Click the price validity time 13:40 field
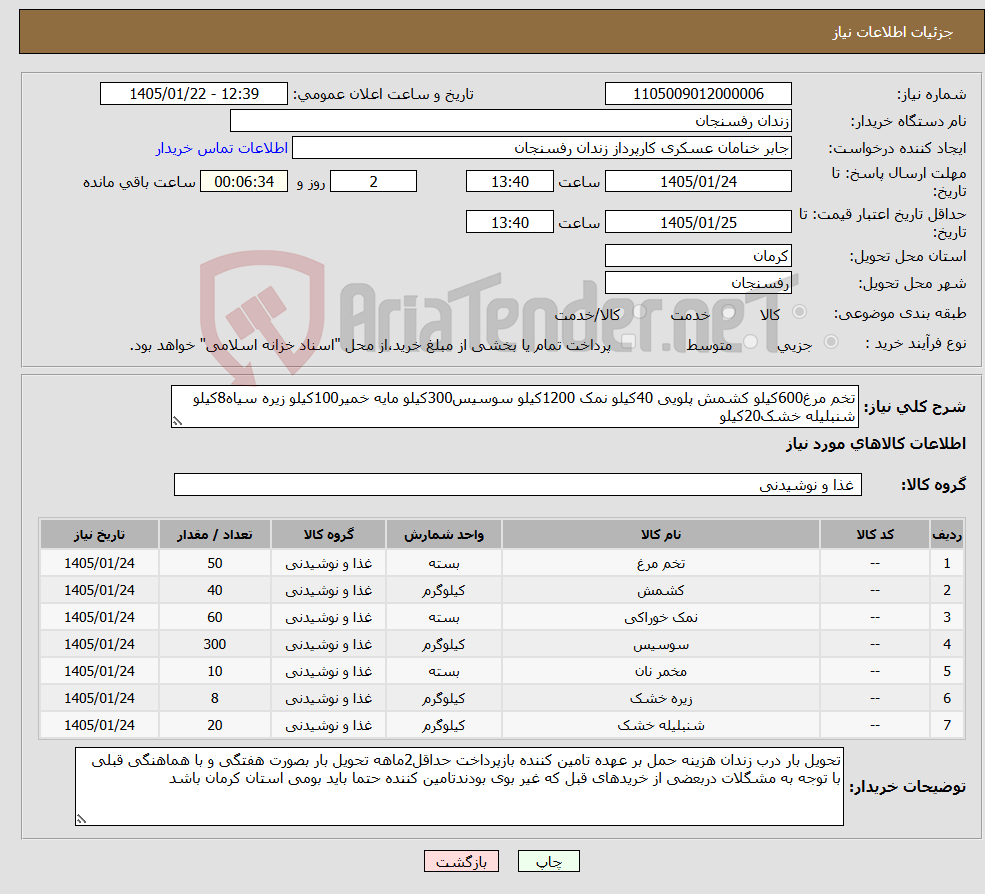Image resolution: width=985 pixels, height=894 pixels. [x=509, y=222]
